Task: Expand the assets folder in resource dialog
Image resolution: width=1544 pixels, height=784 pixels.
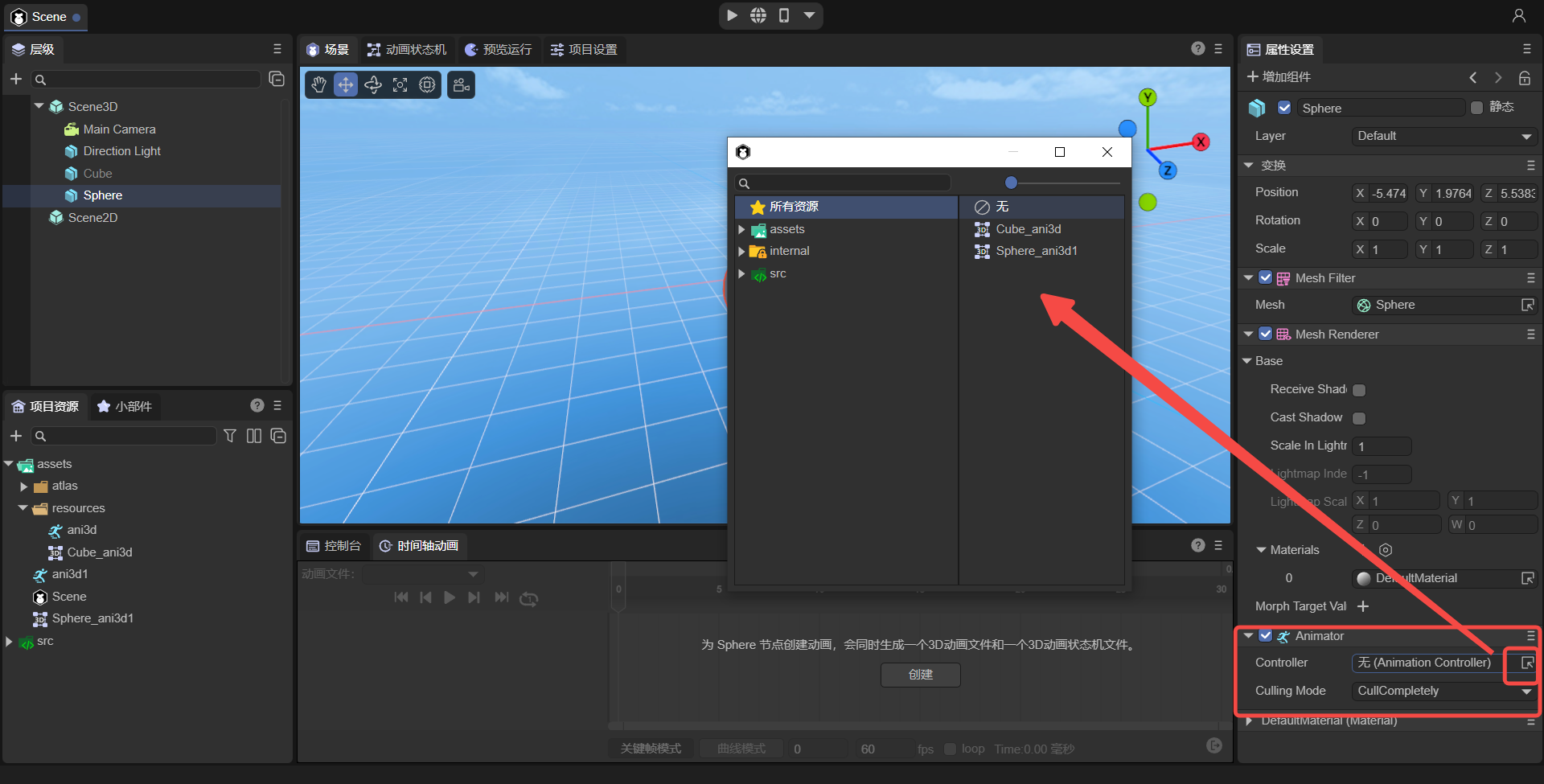Action: coord(741,230)
